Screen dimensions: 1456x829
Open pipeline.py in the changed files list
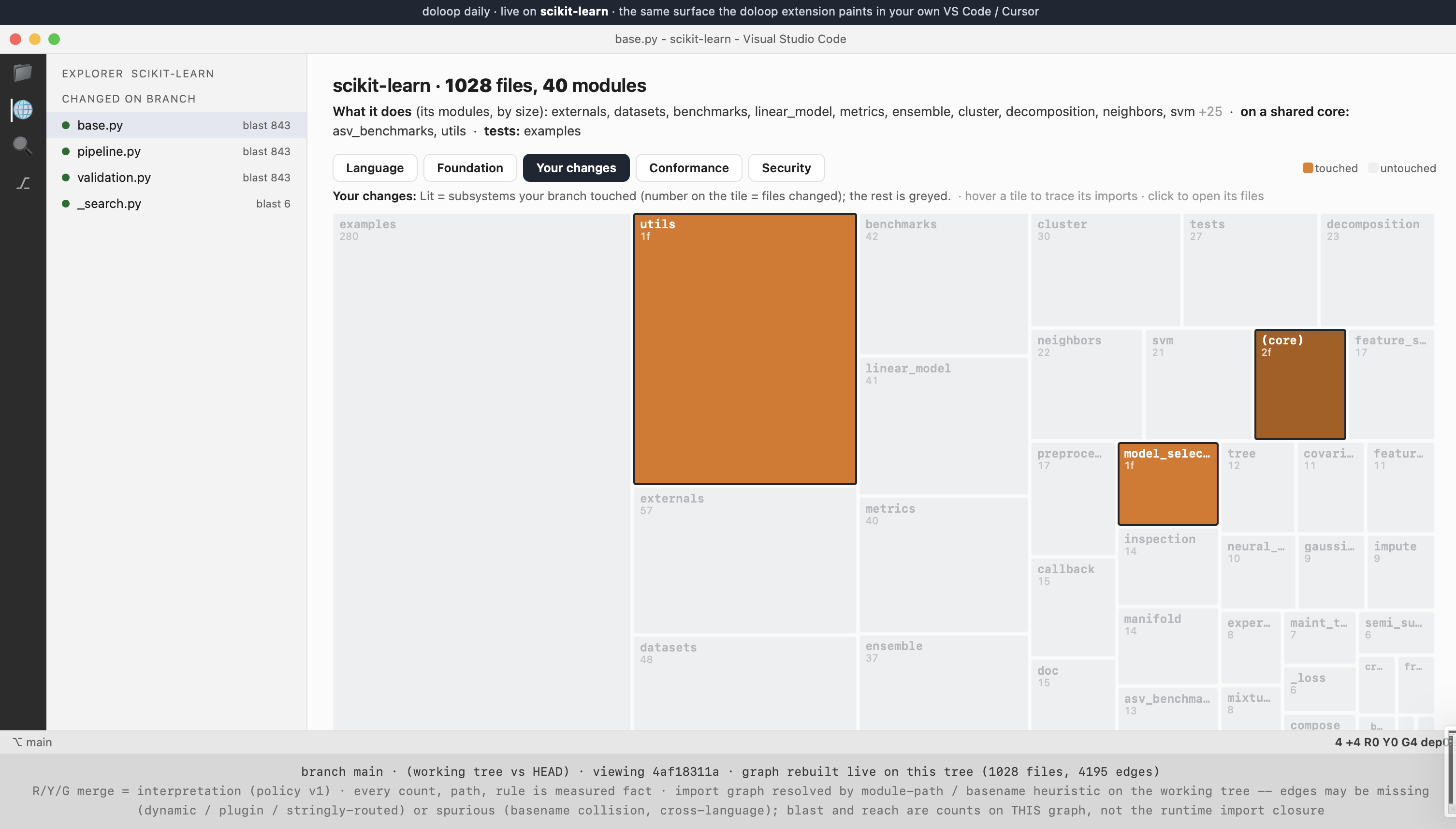click(176, 151)
